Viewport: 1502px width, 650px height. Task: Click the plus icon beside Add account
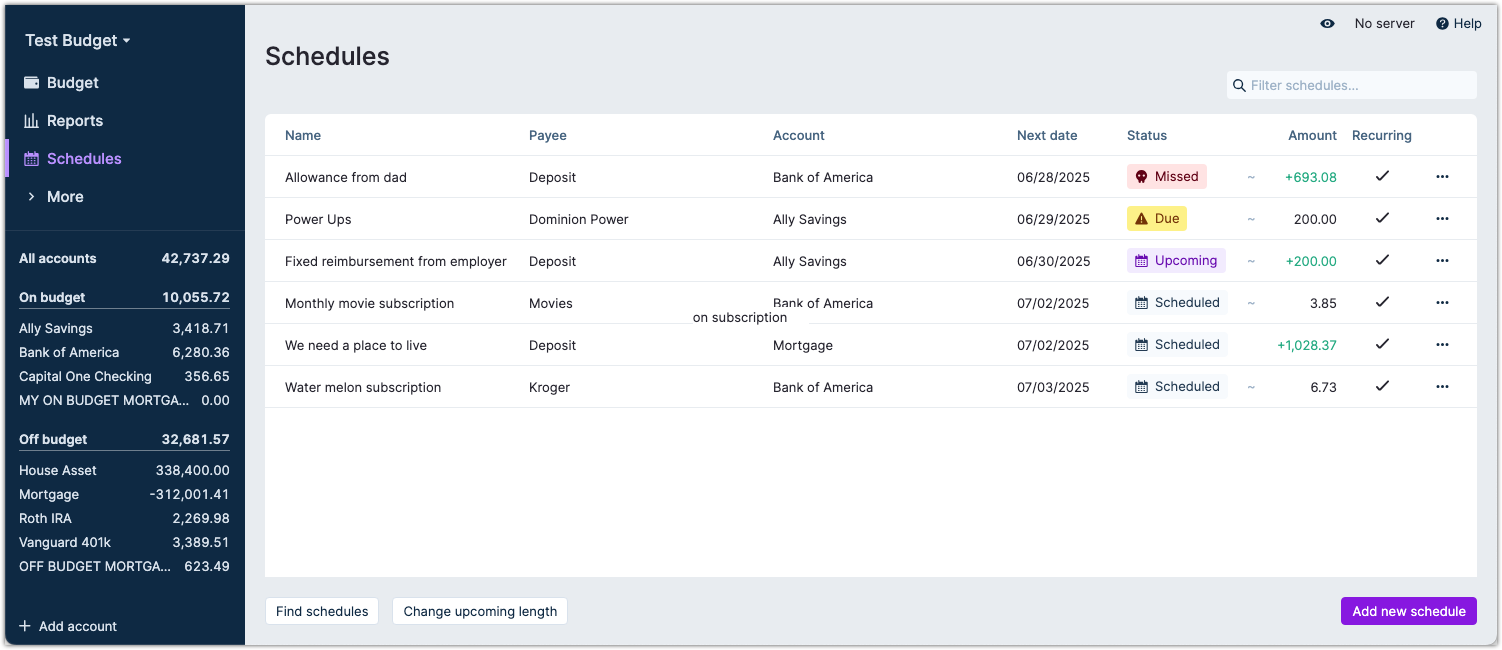click(25, 625)
